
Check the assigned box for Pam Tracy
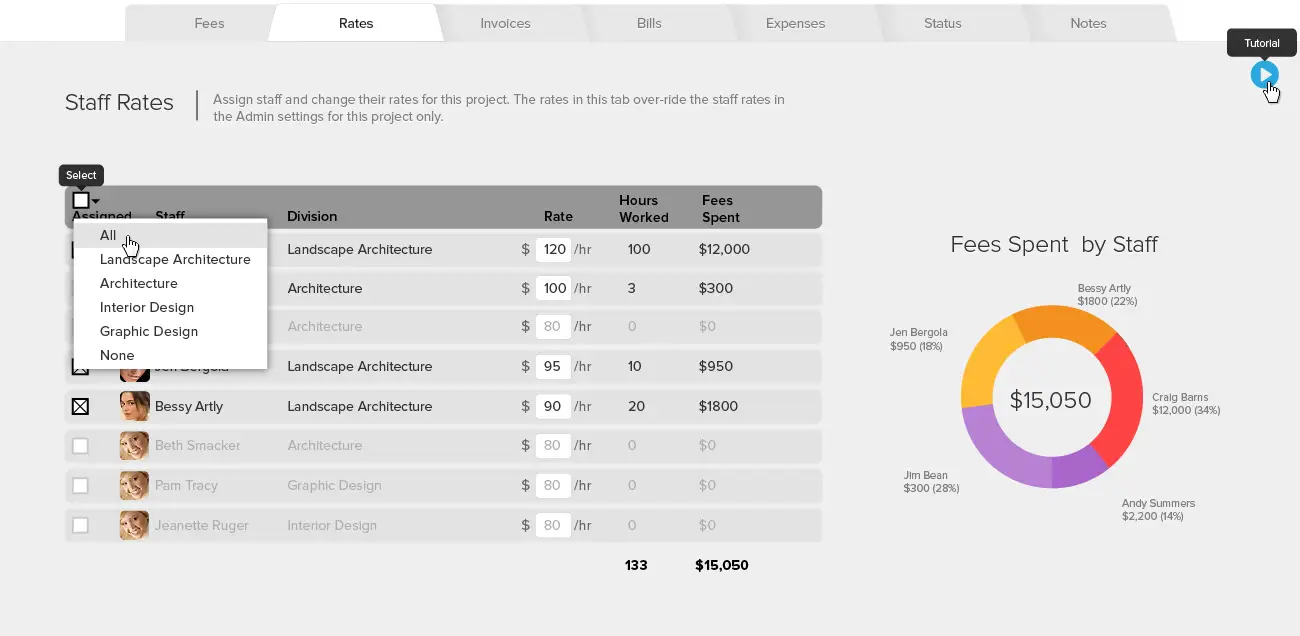pos(80,486)
